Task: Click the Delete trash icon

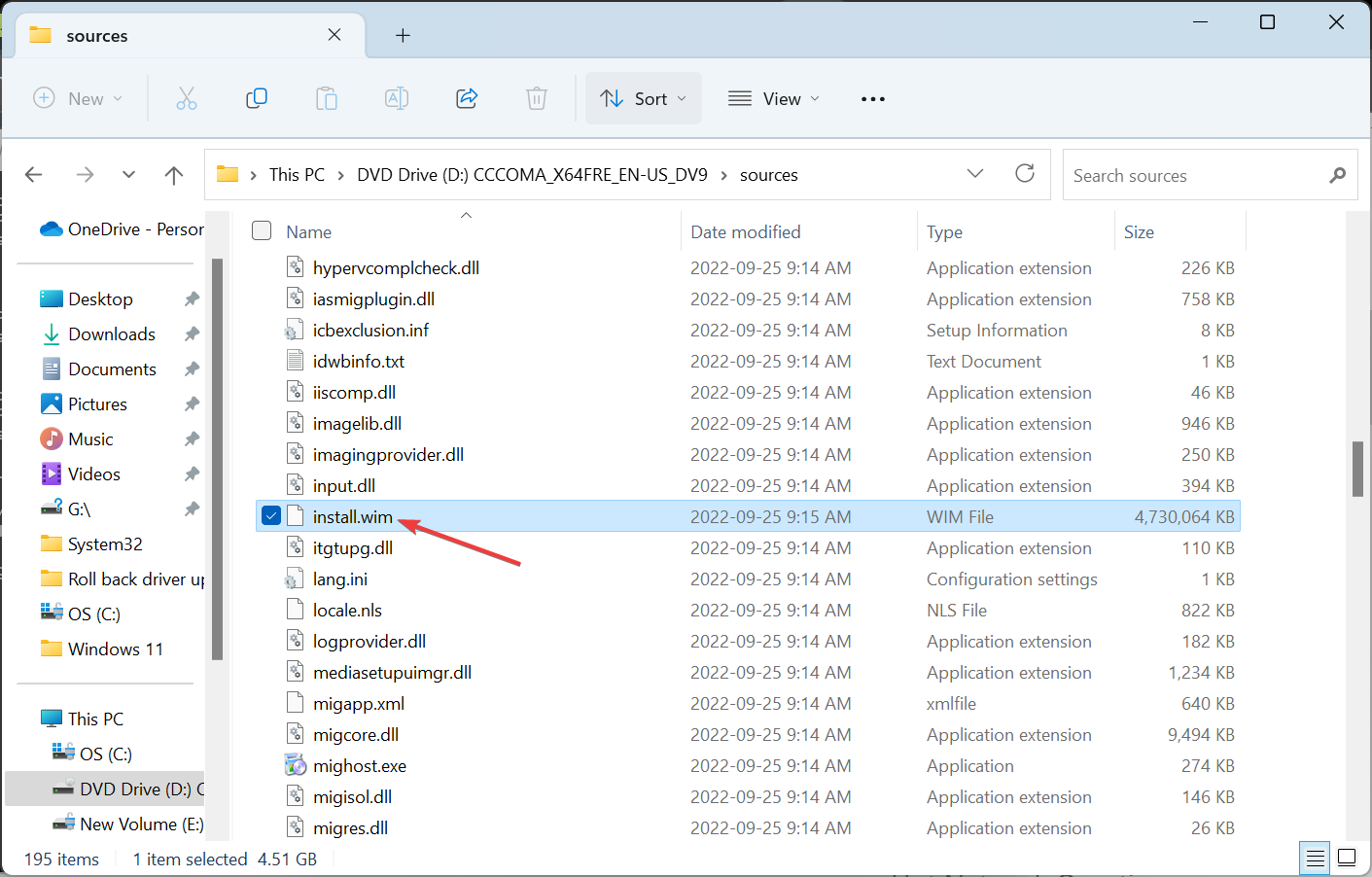Action: pos(537,98)
